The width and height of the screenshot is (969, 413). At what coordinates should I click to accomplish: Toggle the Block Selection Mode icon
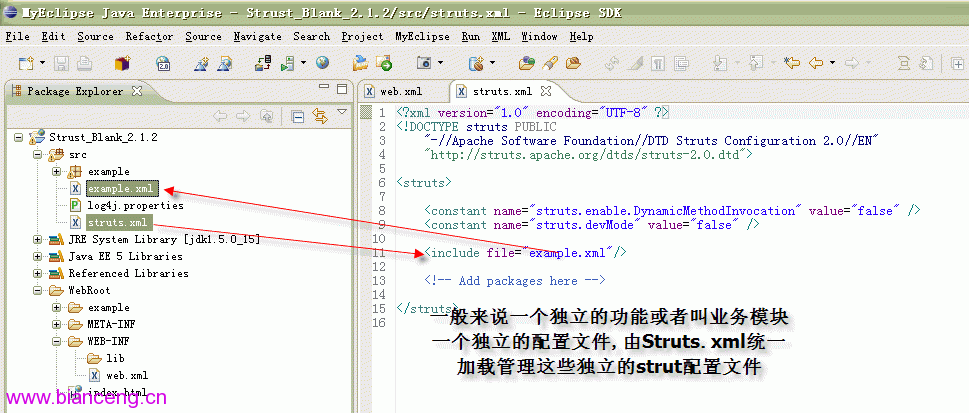682,63
